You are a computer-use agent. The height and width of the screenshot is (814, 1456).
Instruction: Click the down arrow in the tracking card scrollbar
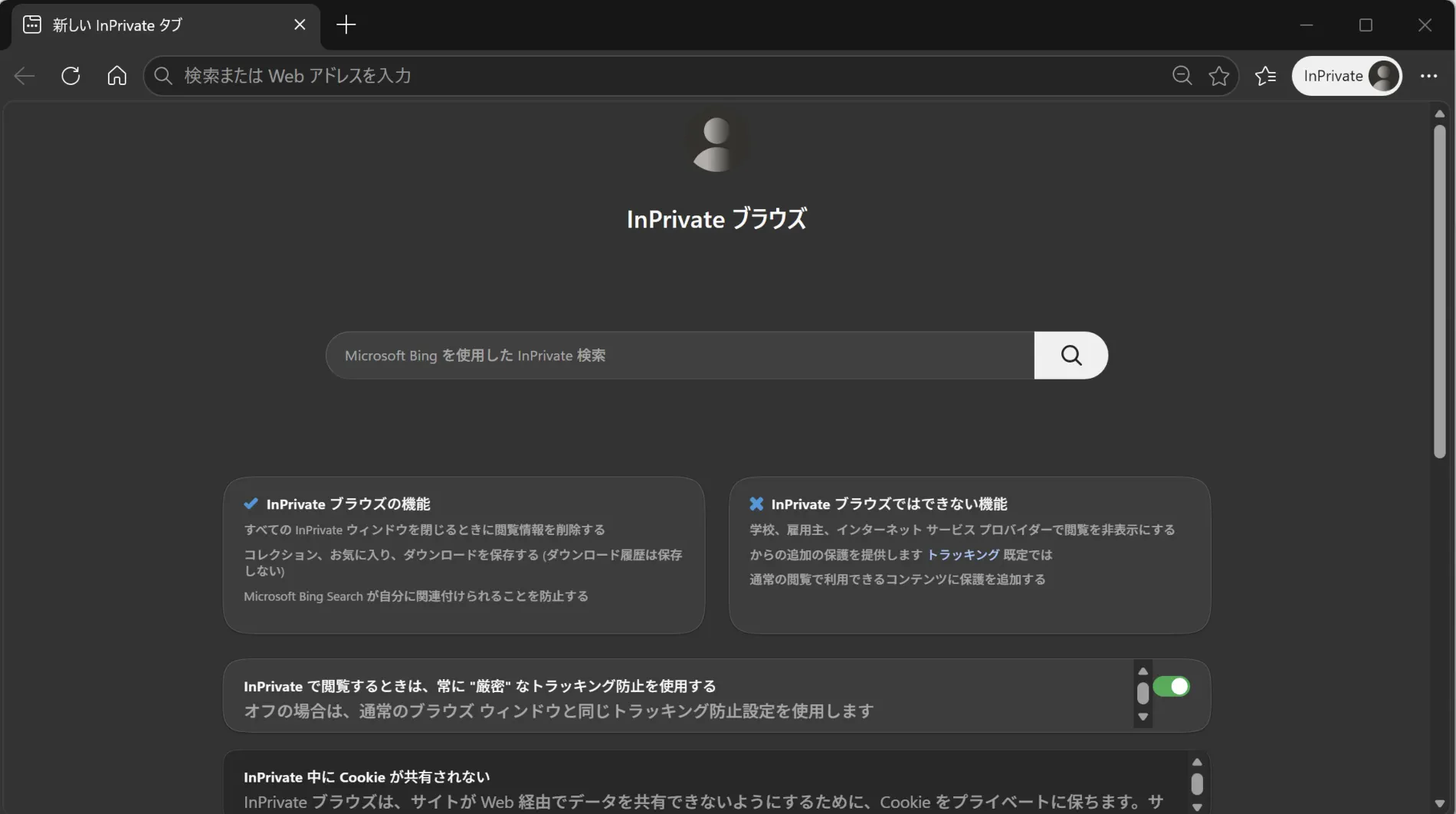(x=1143, y=717)
